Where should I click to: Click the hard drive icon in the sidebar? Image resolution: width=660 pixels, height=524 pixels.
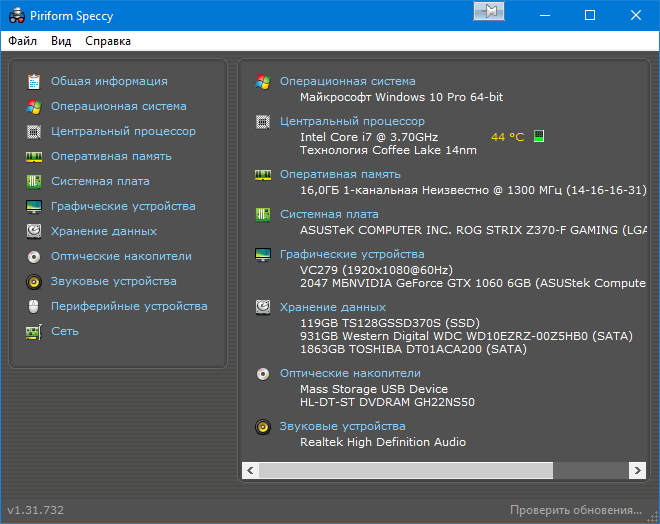point(34,231)
